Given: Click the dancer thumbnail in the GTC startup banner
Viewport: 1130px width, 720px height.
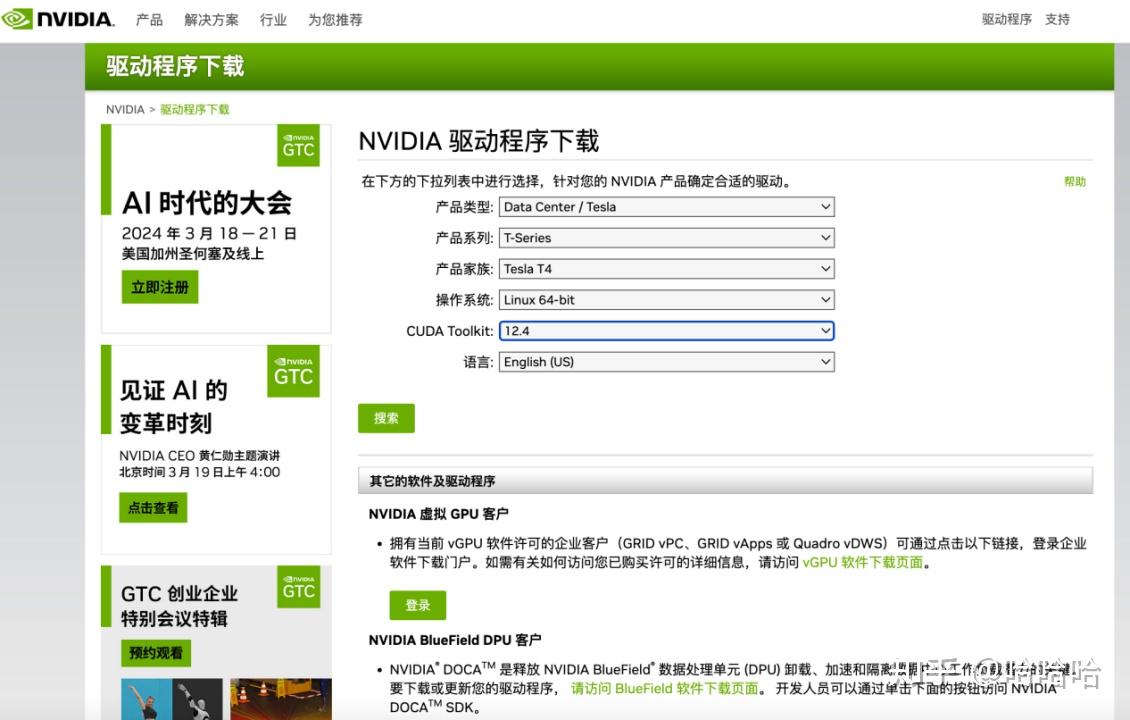Looking at the screenshot, I should coord(172,699).
